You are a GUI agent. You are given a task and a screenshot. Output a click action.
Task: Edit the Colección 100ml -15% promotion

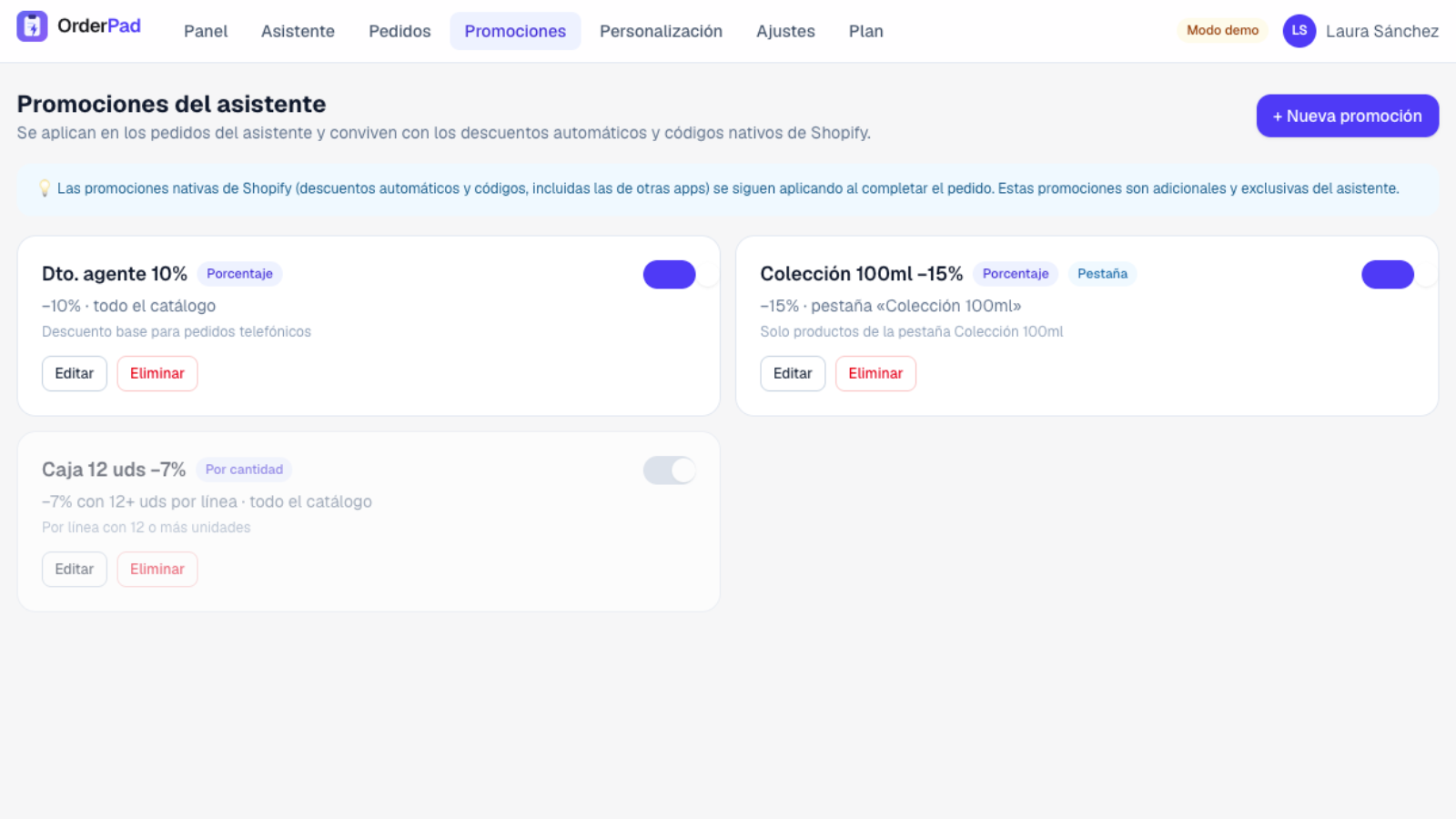[793, 373]
